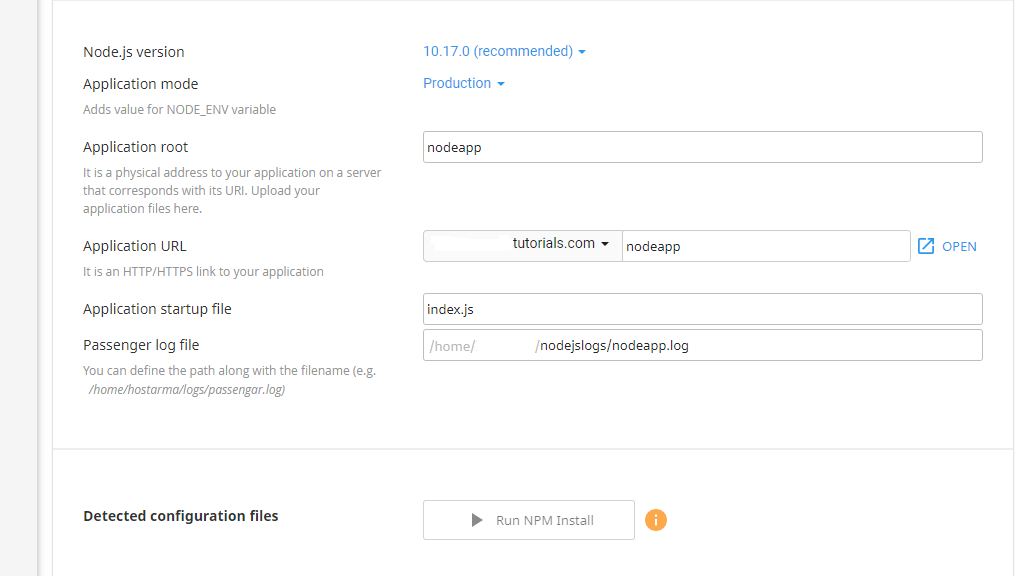Click the orange info icon beside Run NPM Install
Image resolution: width=1024 pixels, height=576 pixels.
click(656, 520)
